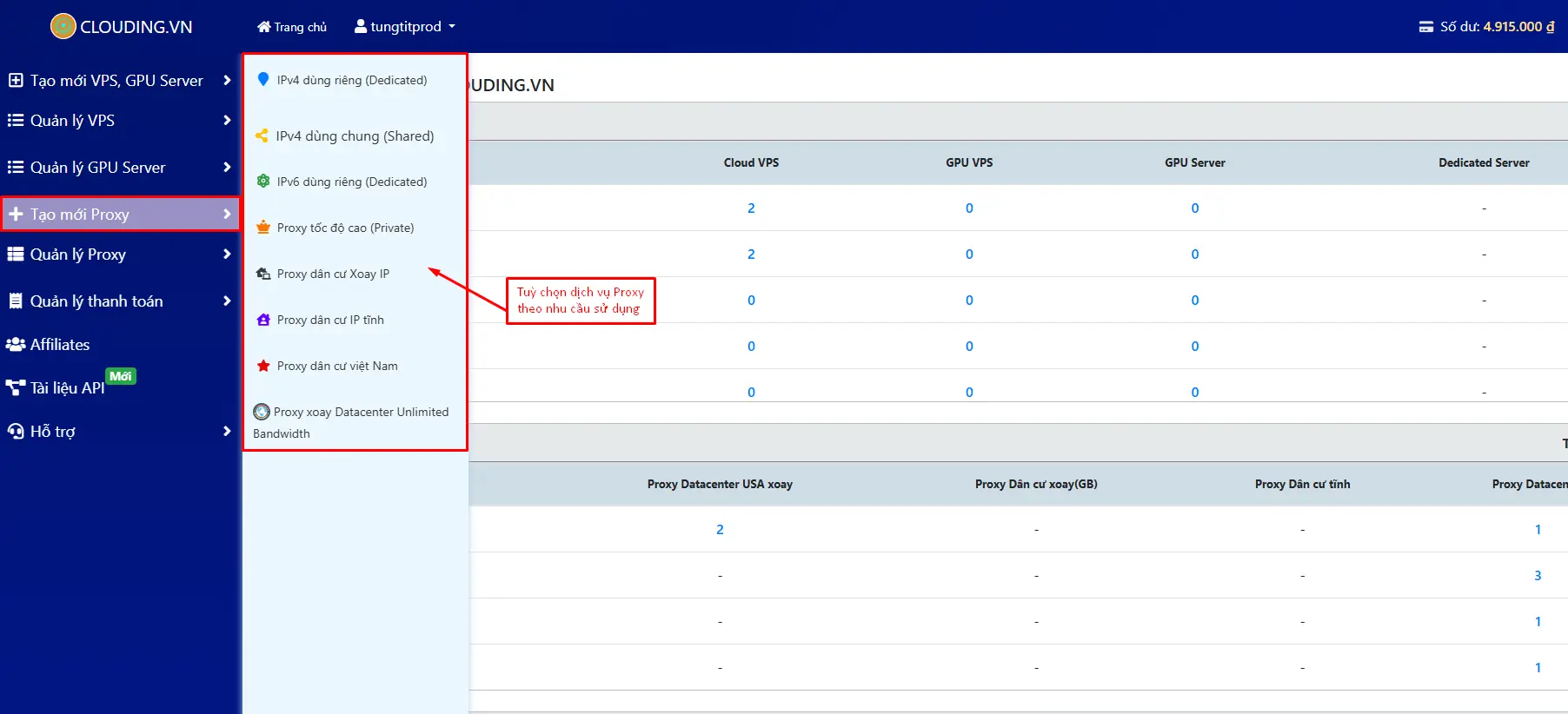The height and width of the screenshot is (714, 1568).
Task: Click the plus-box icon for Tạo mới VPS
Action: 16,80
